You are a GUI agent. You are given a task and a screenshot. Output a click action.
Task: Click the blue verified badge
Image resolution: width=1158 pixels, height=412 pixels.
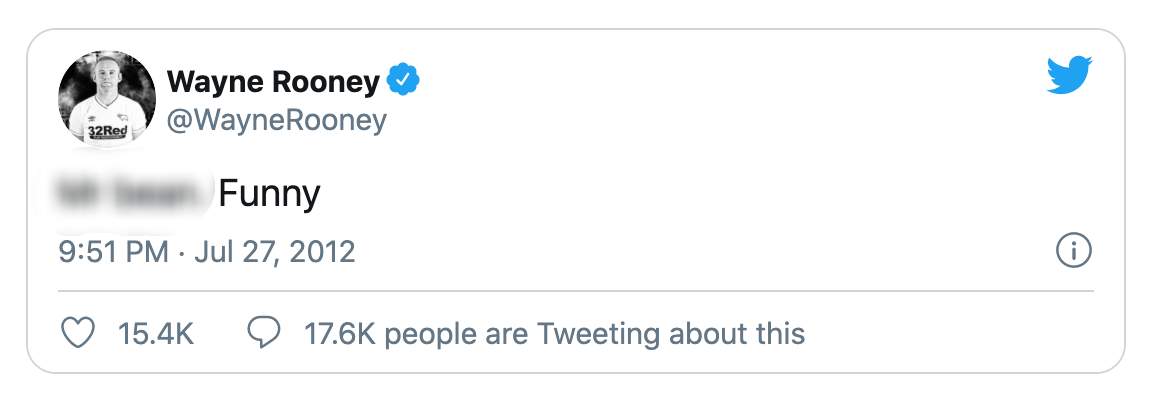pyautogui.click(x=403, y=81)
